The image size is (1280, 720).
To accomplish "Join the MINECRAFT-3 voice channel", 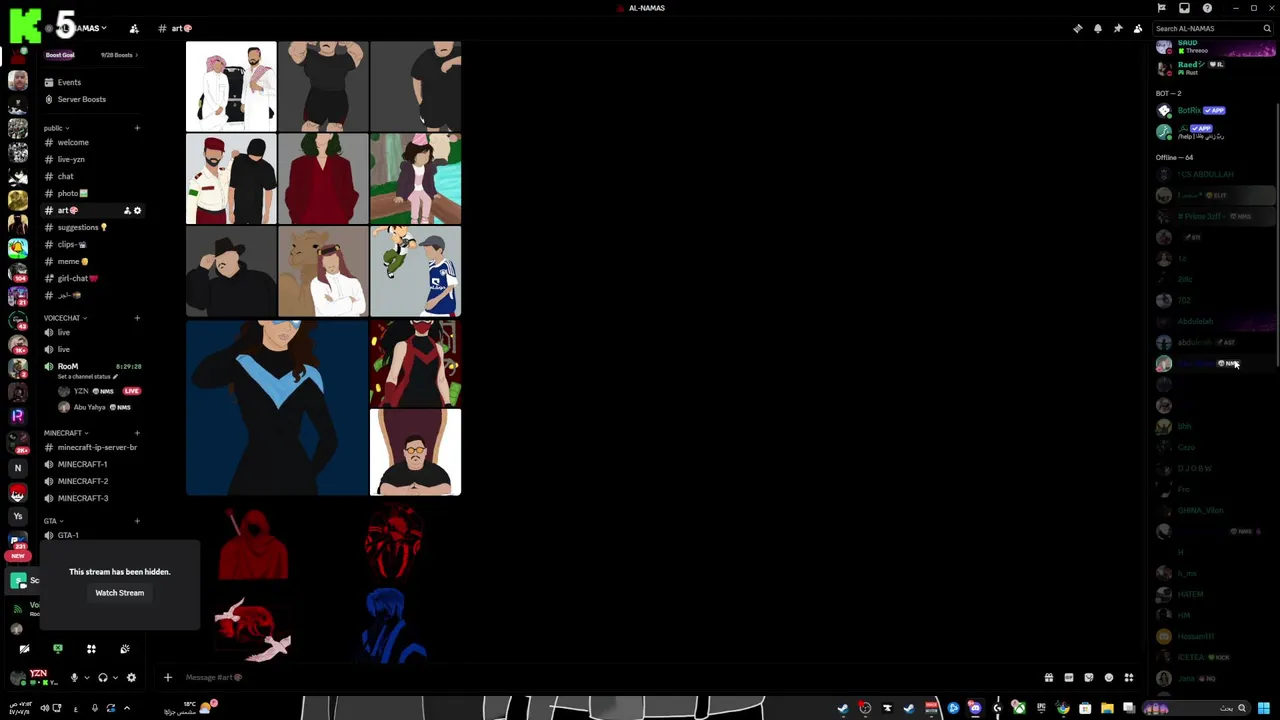I will tap(92, 498).
